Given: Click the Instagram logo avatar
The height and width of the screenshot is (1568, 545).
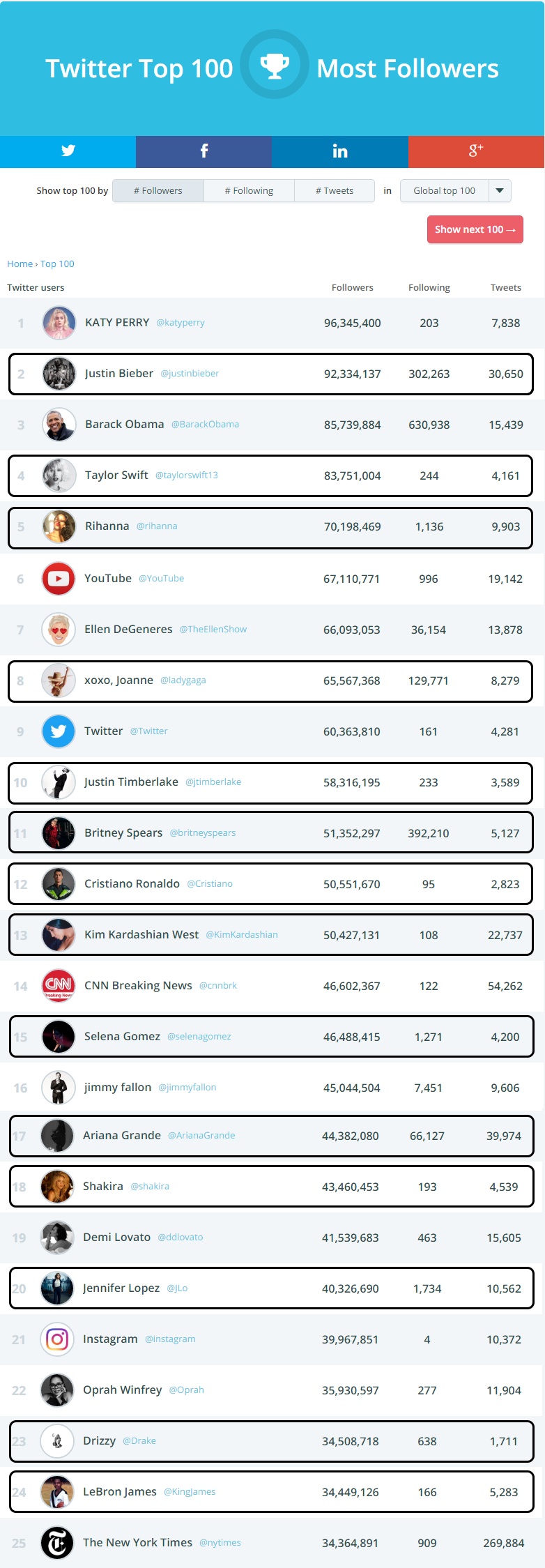Looking at the screenshot, I should point(57,1339).
